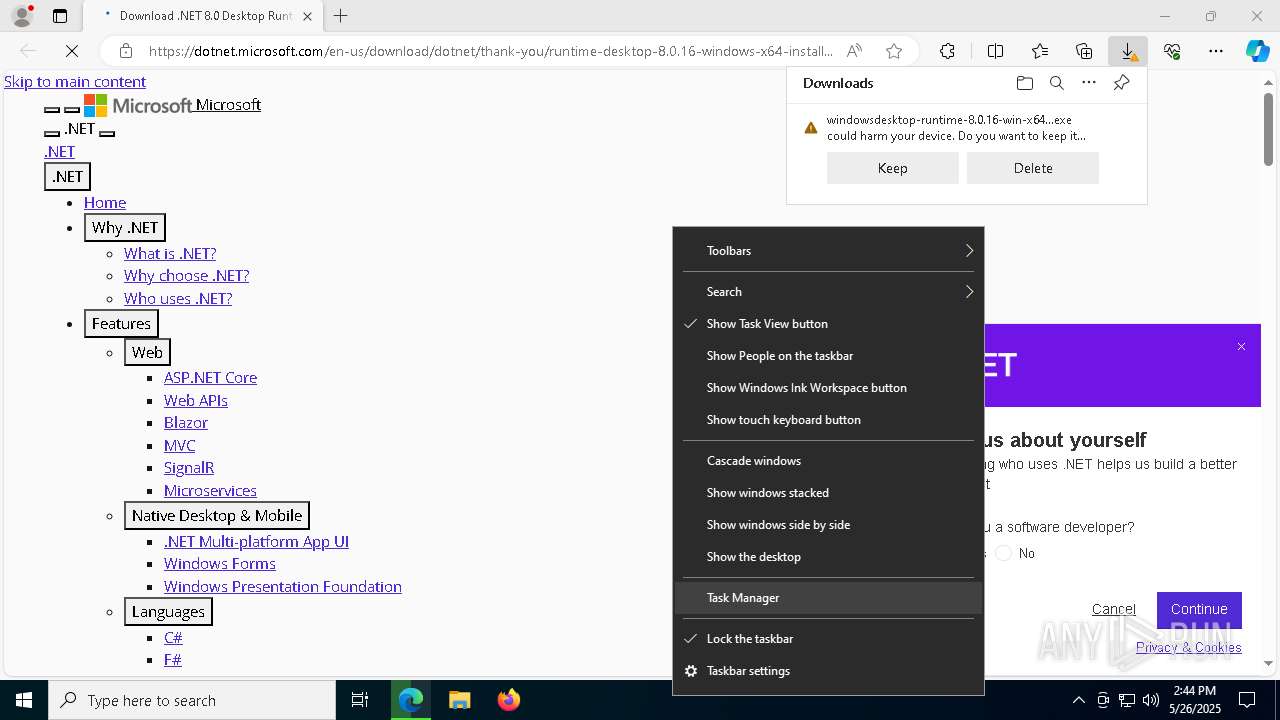Viewport: 1280px width, 720px height.
Task: Toggle Lock the taskbar option
Action: click(828, 639)
